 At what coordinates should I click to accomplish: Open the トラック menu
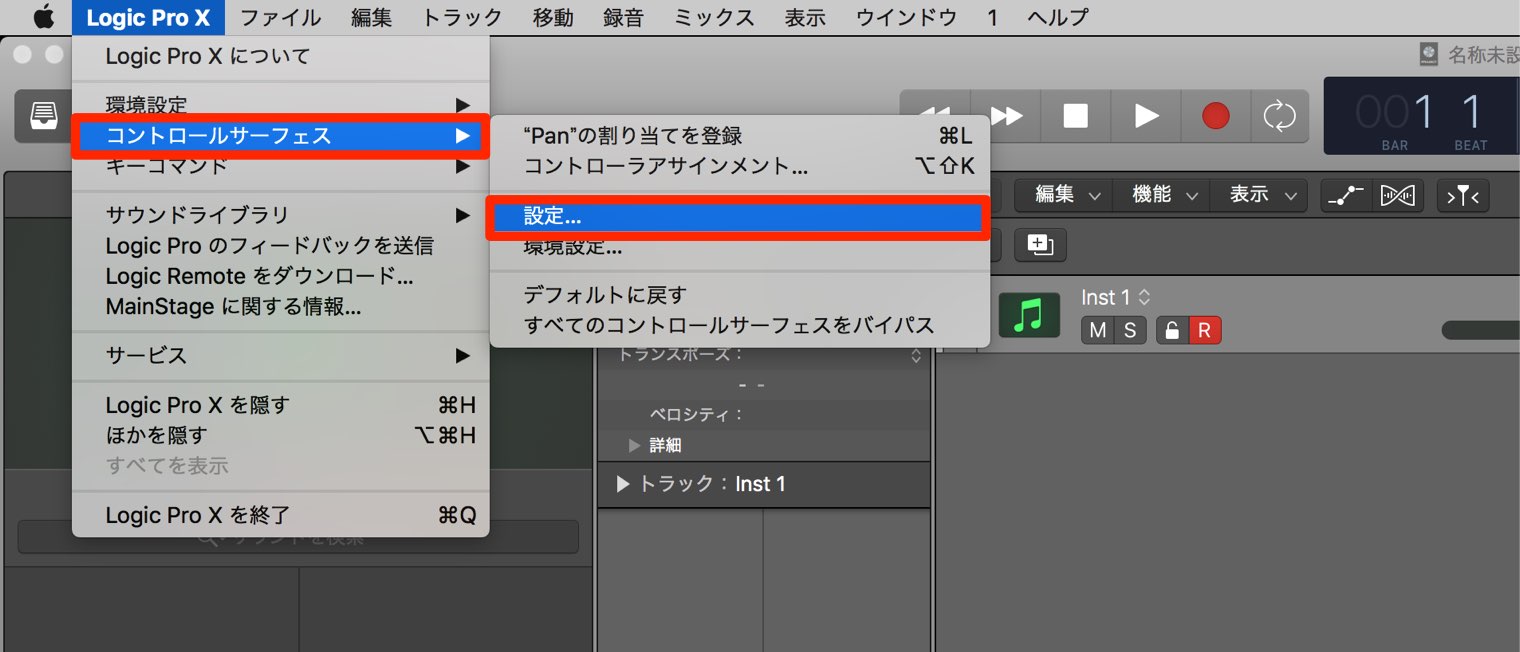[x=462, y=17]
